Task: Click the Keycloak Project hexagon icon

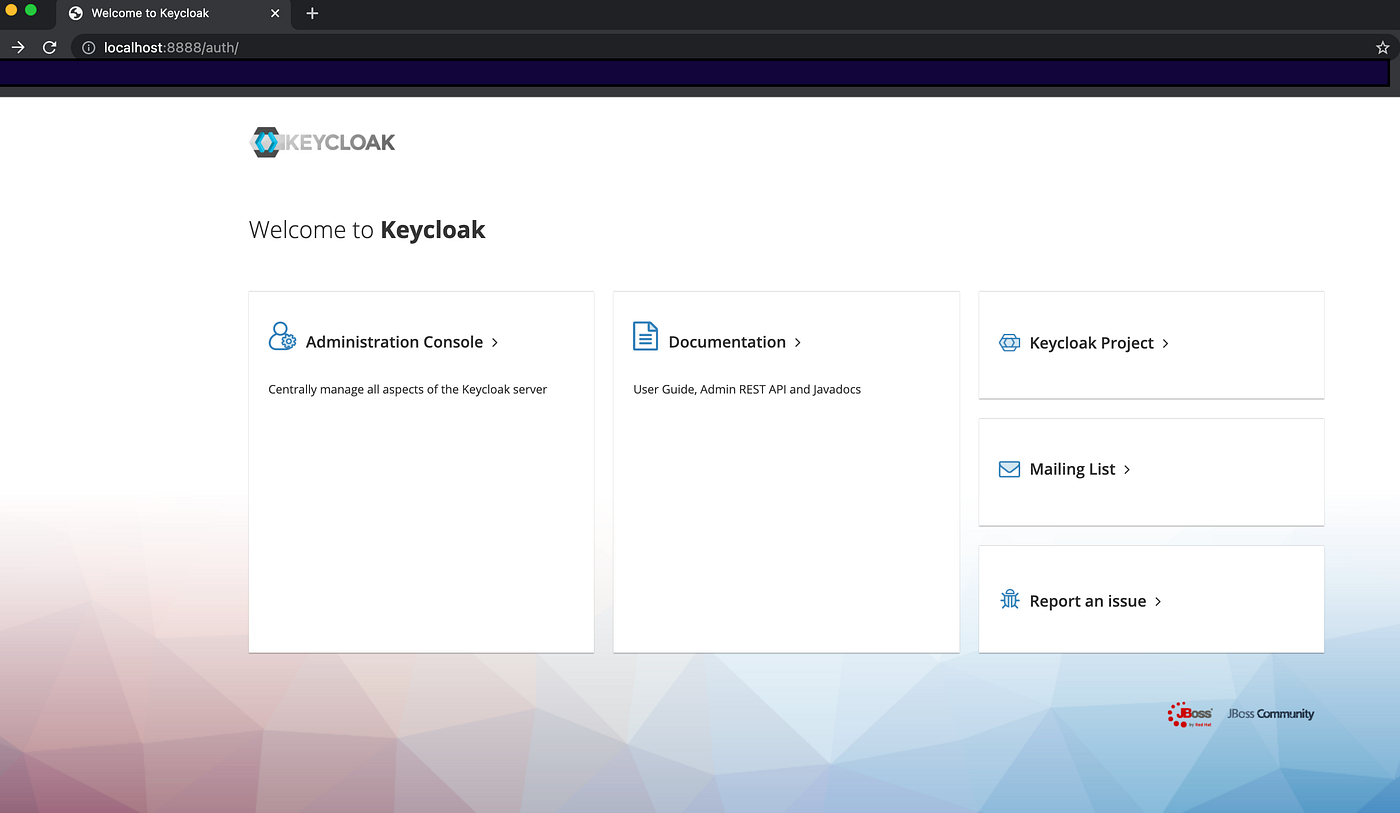Action: point(1009,342)
